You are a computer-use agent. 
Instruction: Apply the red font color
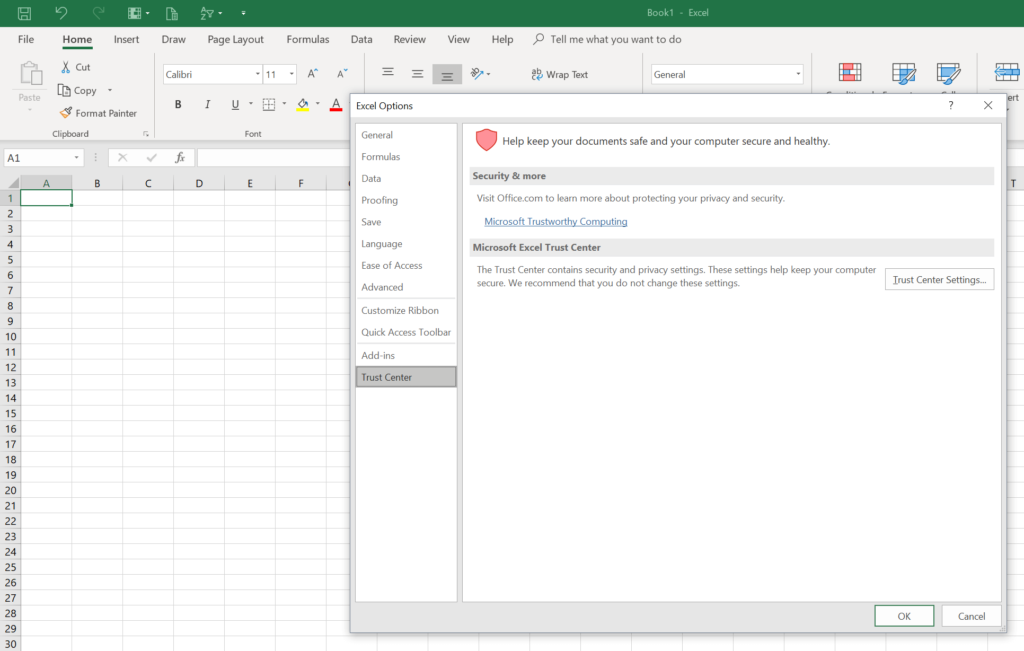point(336,104)
